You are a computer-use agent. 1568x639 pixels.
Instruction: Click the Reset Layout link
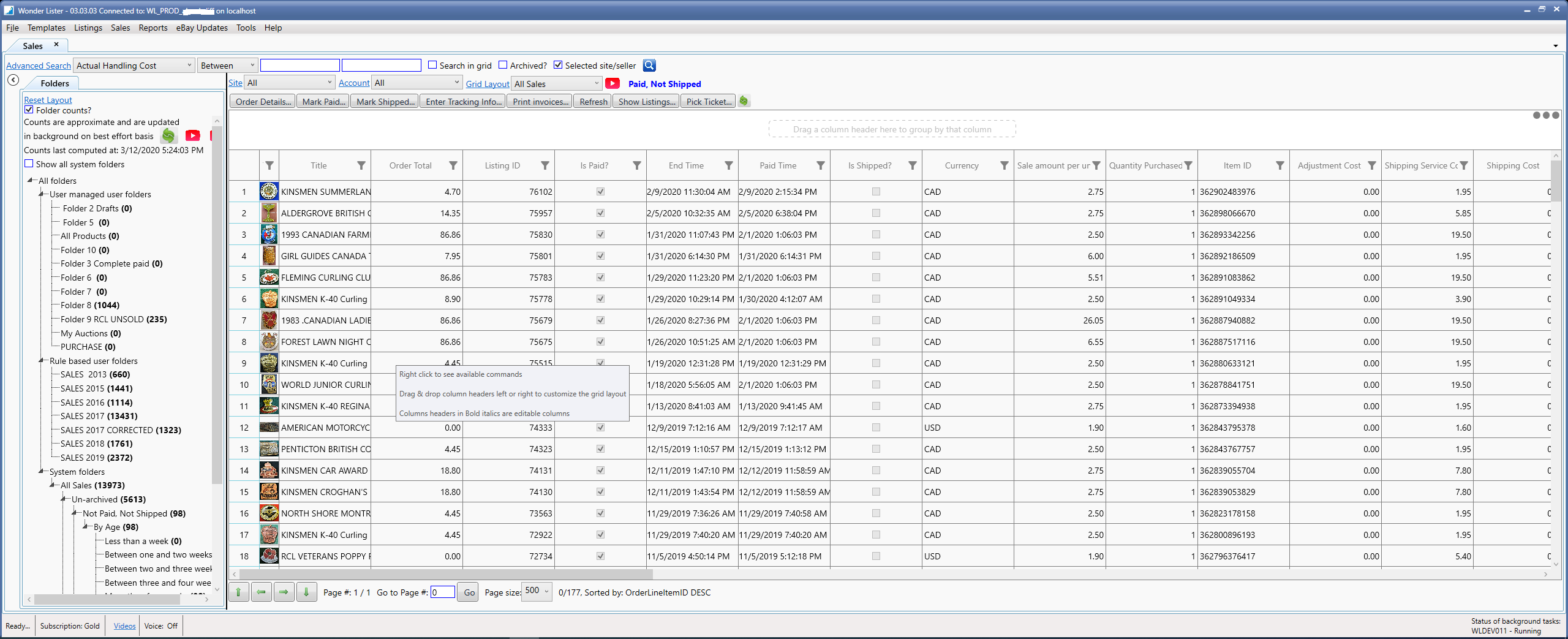point(48,100)
